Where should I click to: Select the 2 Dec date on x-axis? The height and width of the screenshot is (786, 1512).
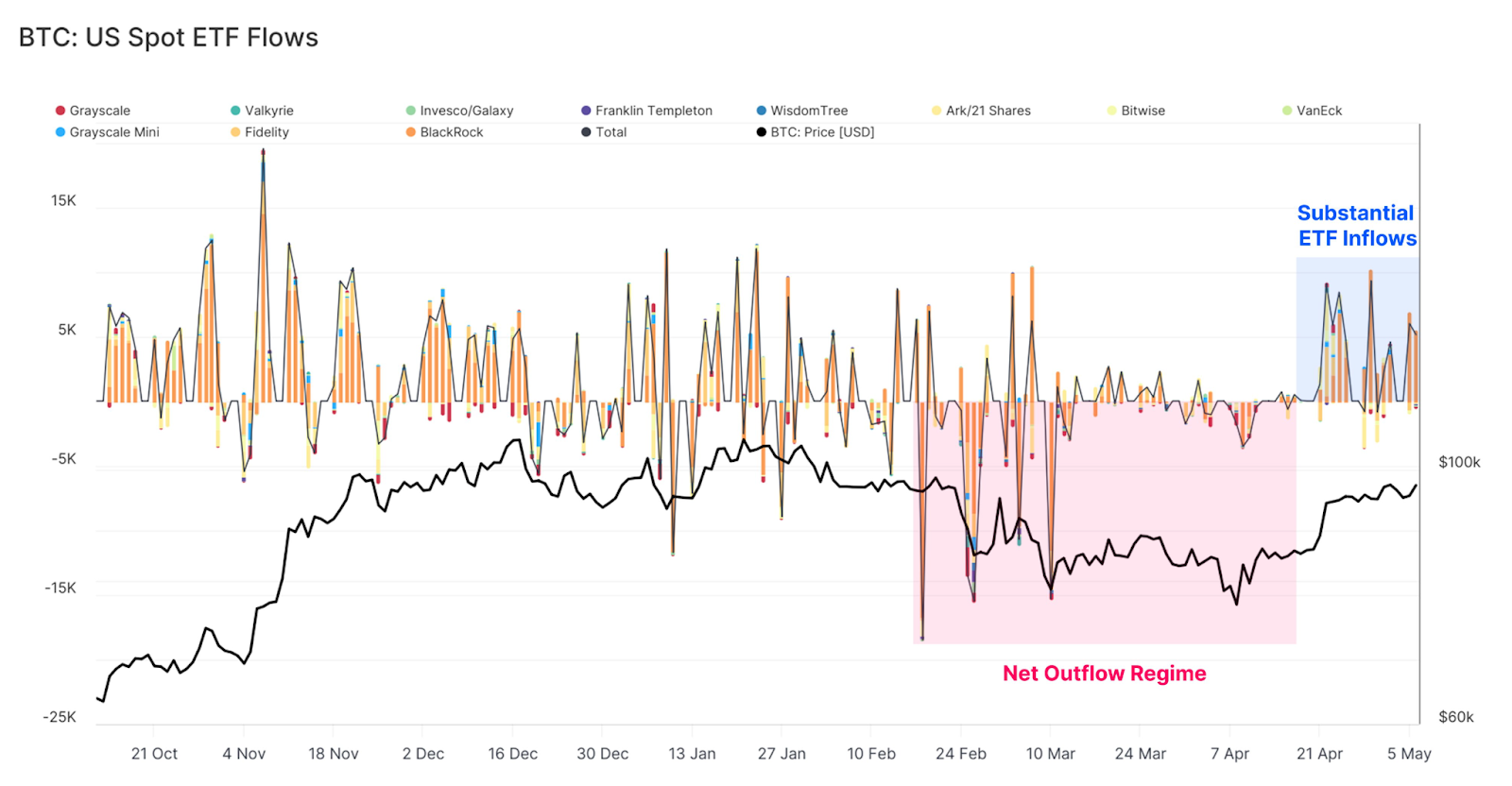tap(423, 754)
